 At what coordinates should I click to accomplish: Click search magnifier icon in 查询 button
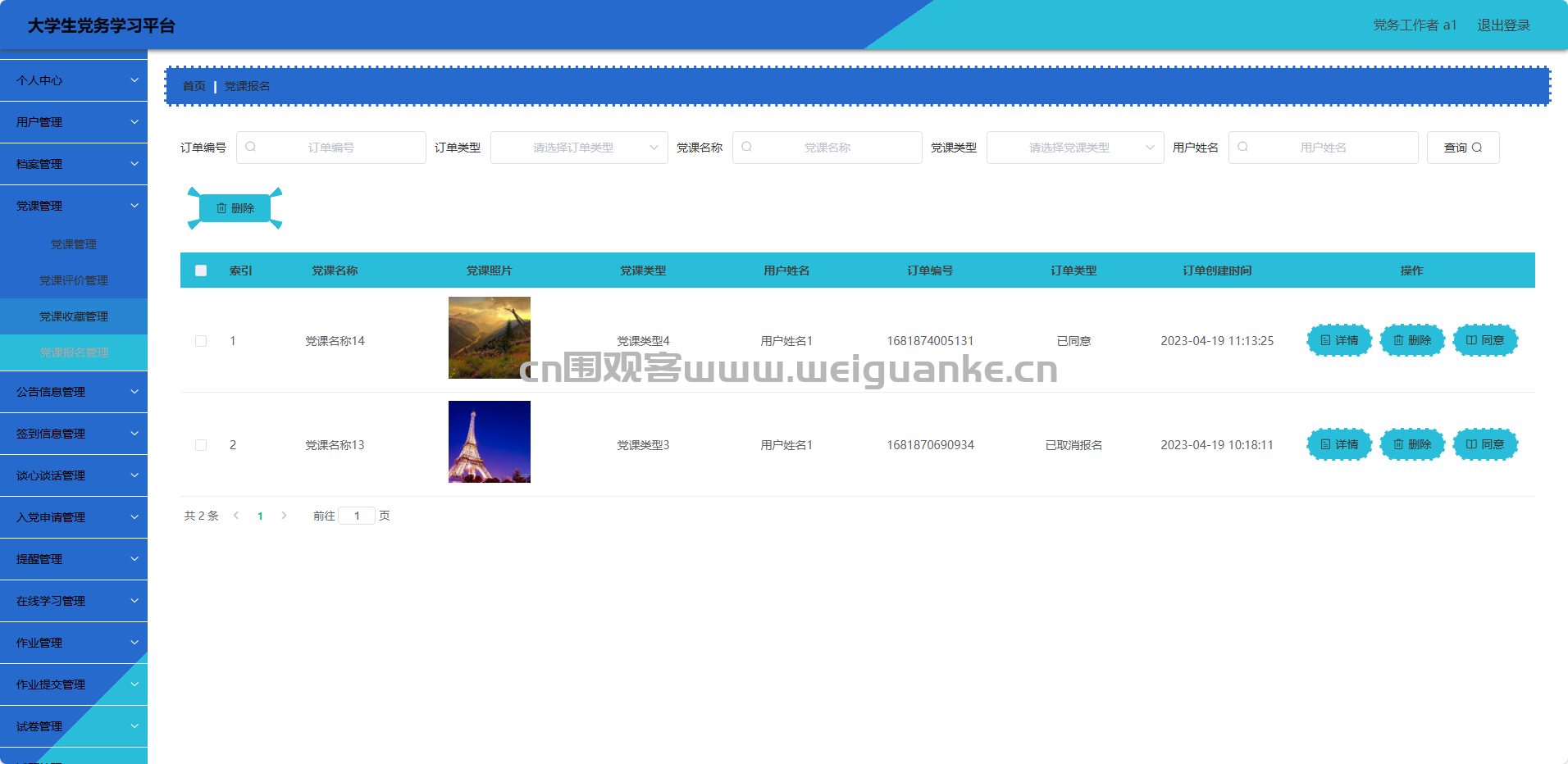(x=1477, y=148)
